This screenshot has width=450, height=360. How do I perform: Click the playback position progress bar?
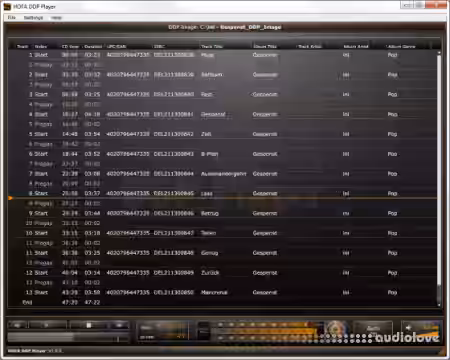(68, 338)
